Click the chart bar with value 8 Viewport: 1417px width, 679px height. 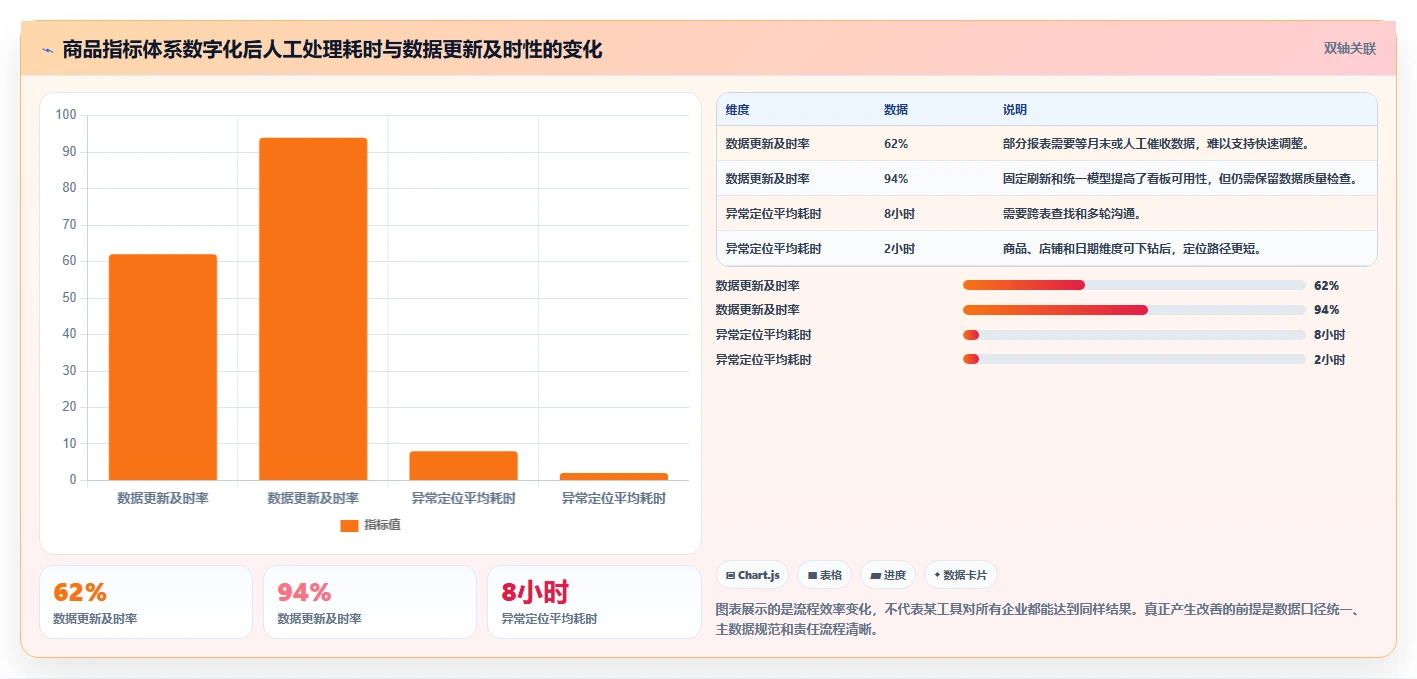463,466
